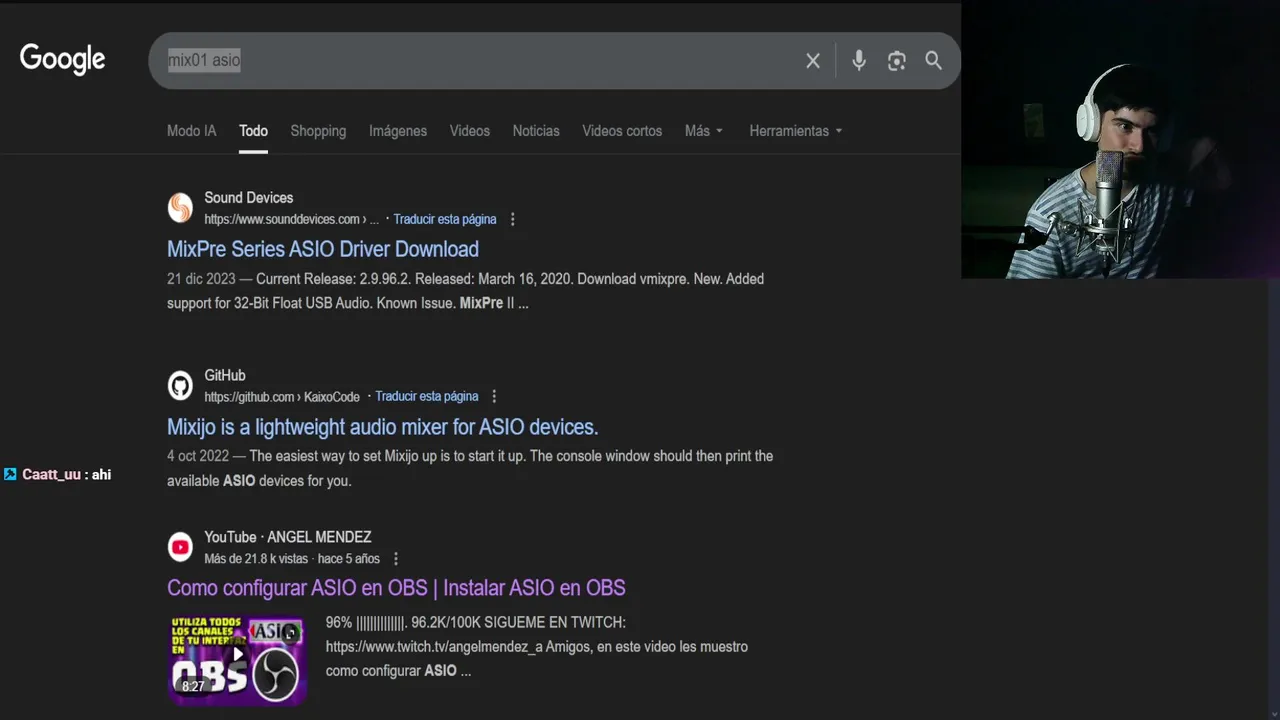Expand the Herramientas dropdown
Screen dimensions: 1280x720
click(796, 131)
